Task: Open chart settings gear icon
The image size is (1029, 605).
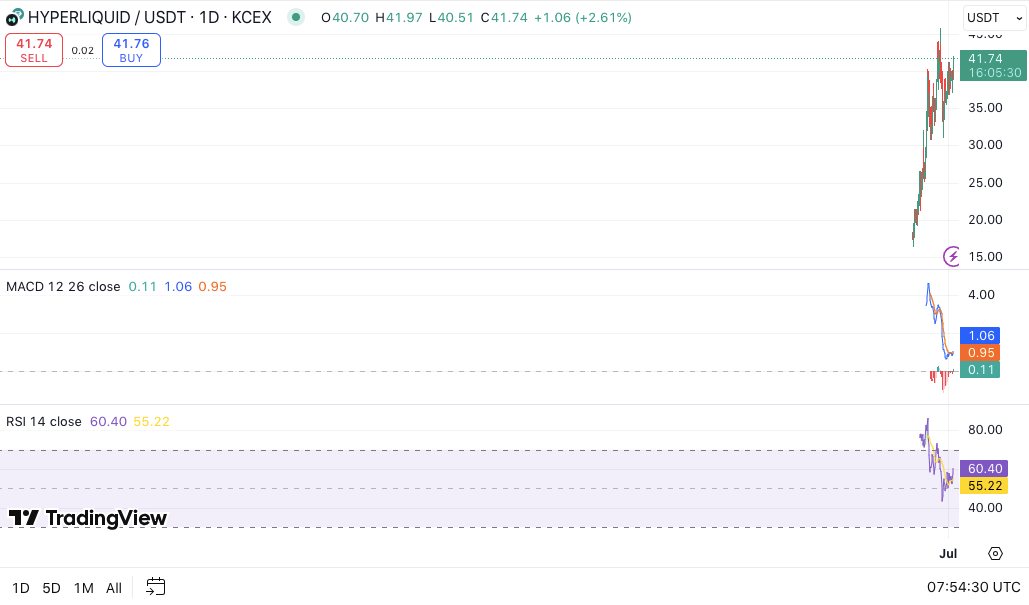Action: coord(995,553)
